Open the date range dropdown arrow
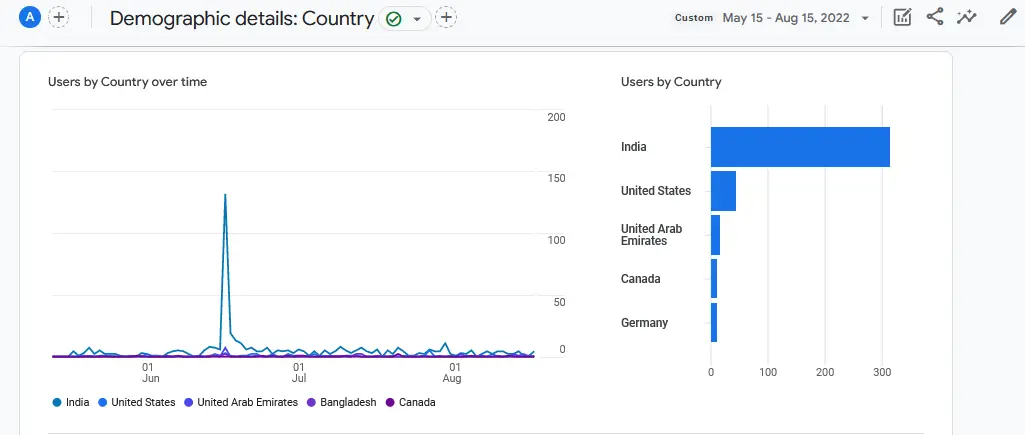The width and height of the screenshot is (1025, 435). point(865,18)
